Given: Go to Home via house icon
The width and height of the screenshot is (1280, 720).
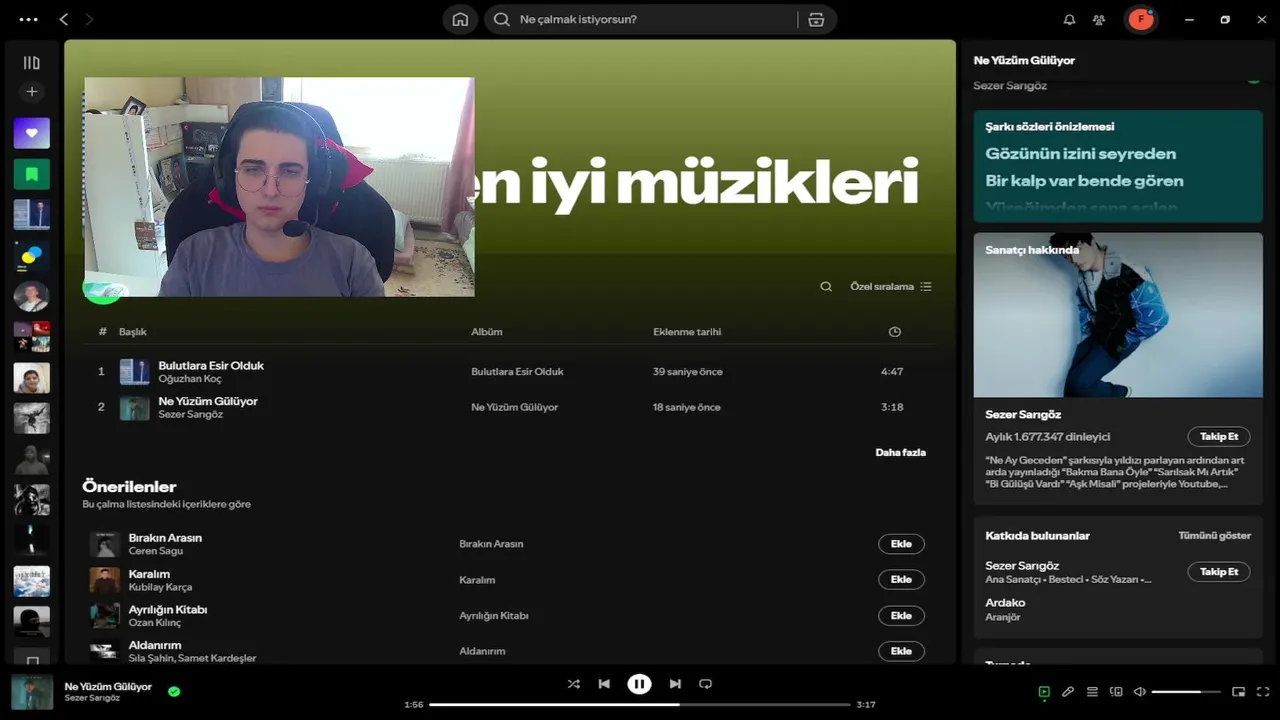Looking at the screenshot, I should coord(460,19).
